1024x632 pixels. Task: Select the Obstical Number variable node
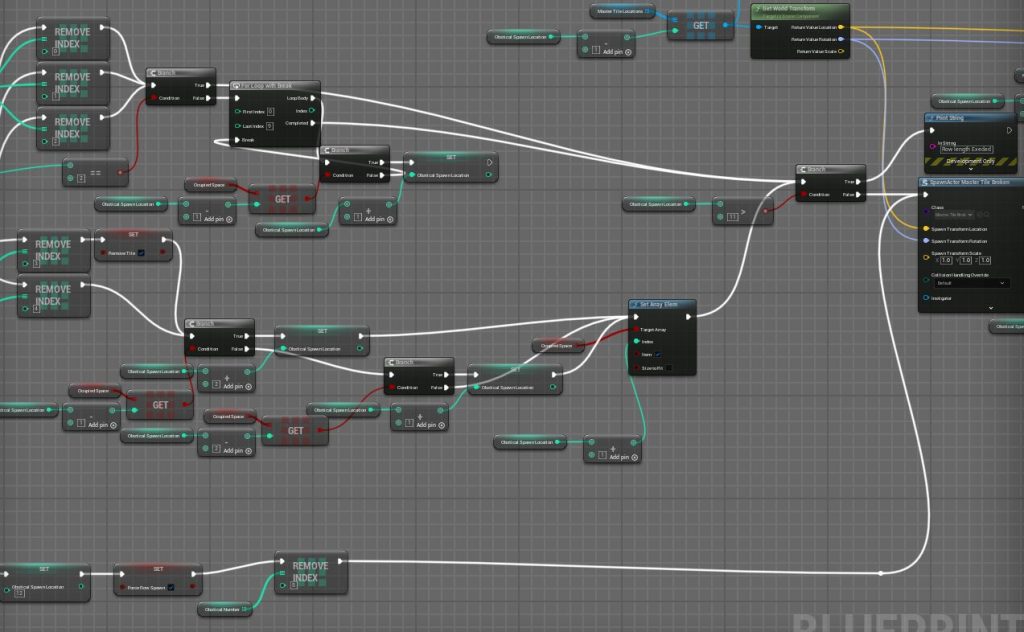[223, 609]
